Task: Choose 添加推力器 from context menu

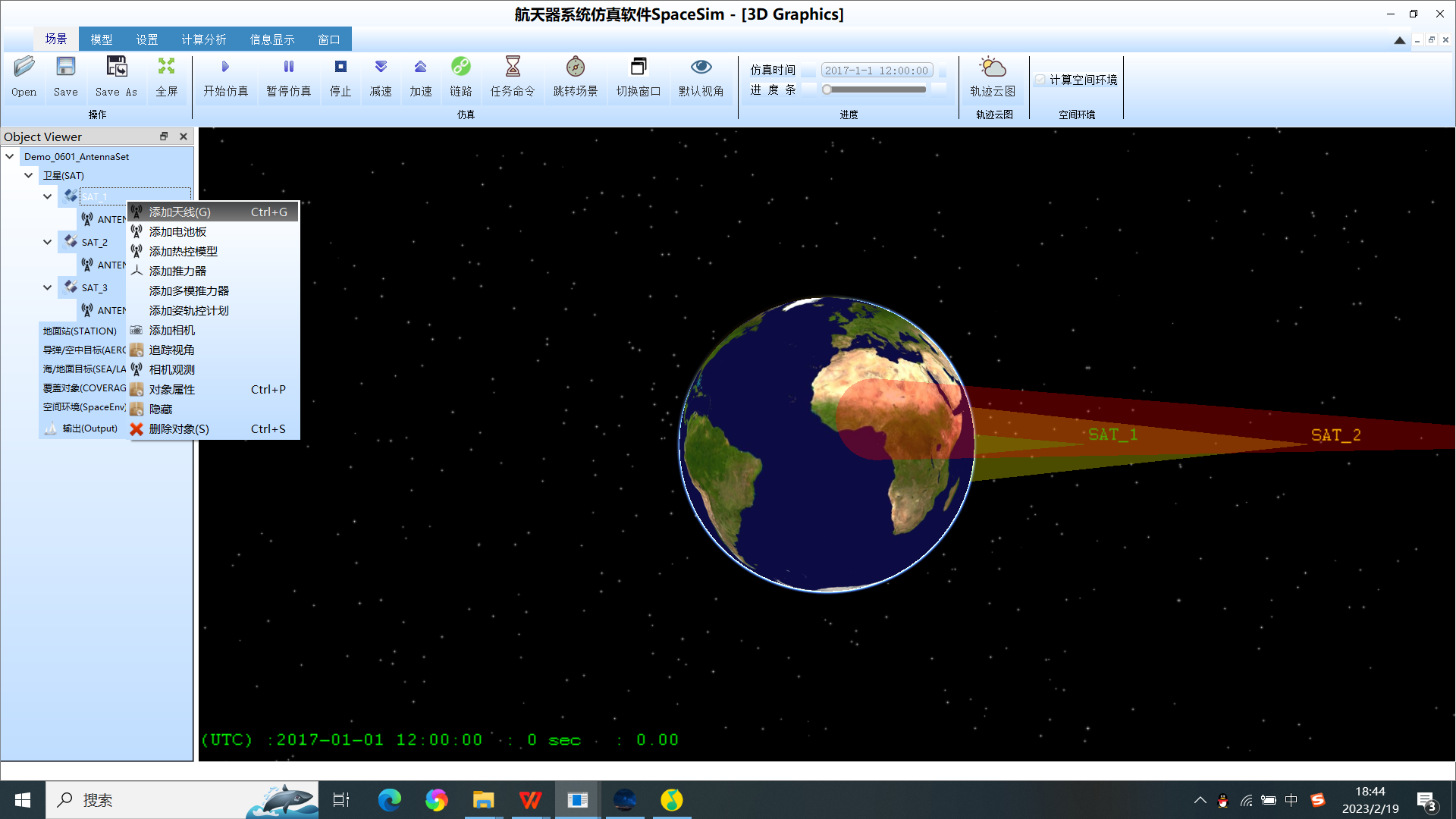Action: point(214,271)
